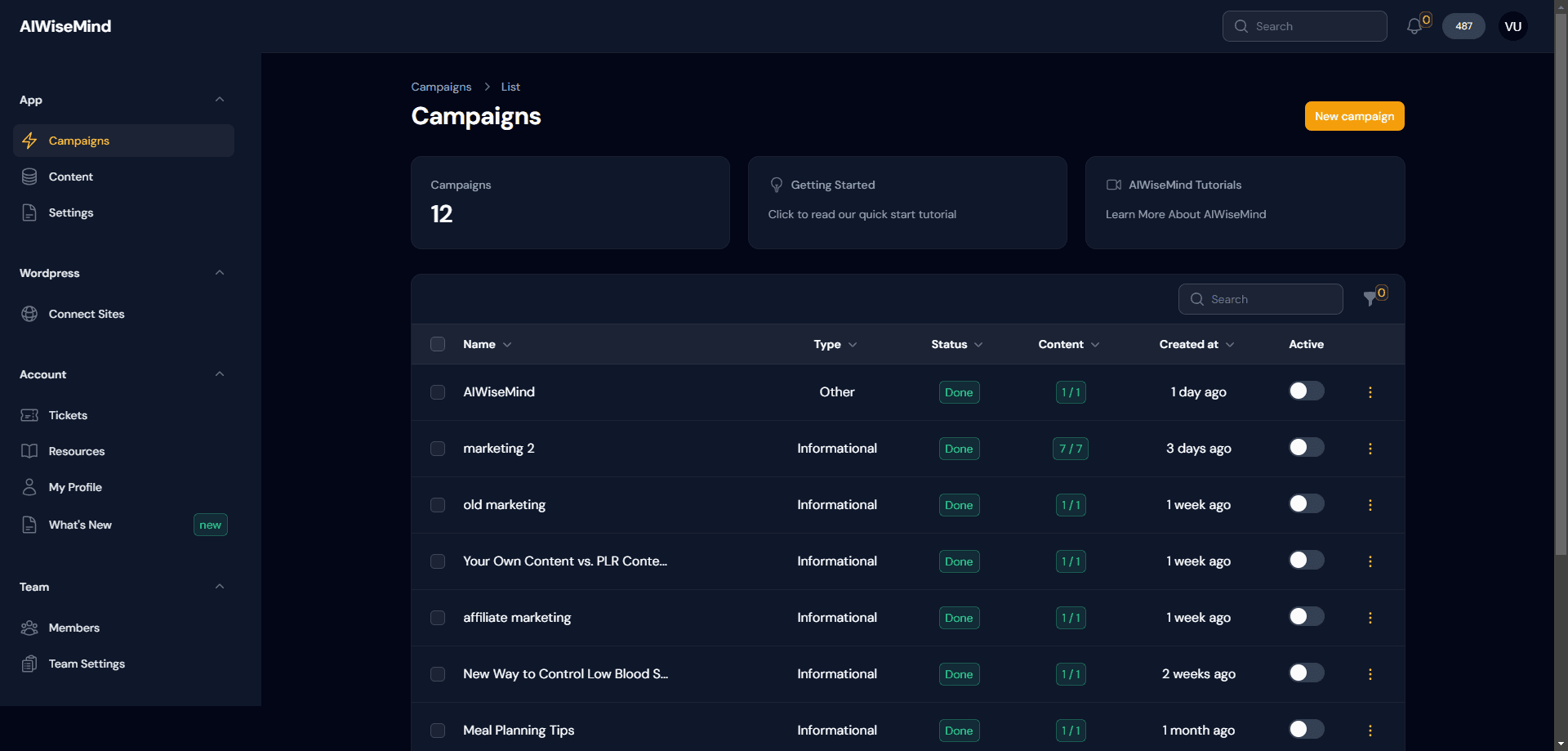Open actions menu for old marketing row
Viewport: 1568px width, 751px height.
[x=1370, y=505]
